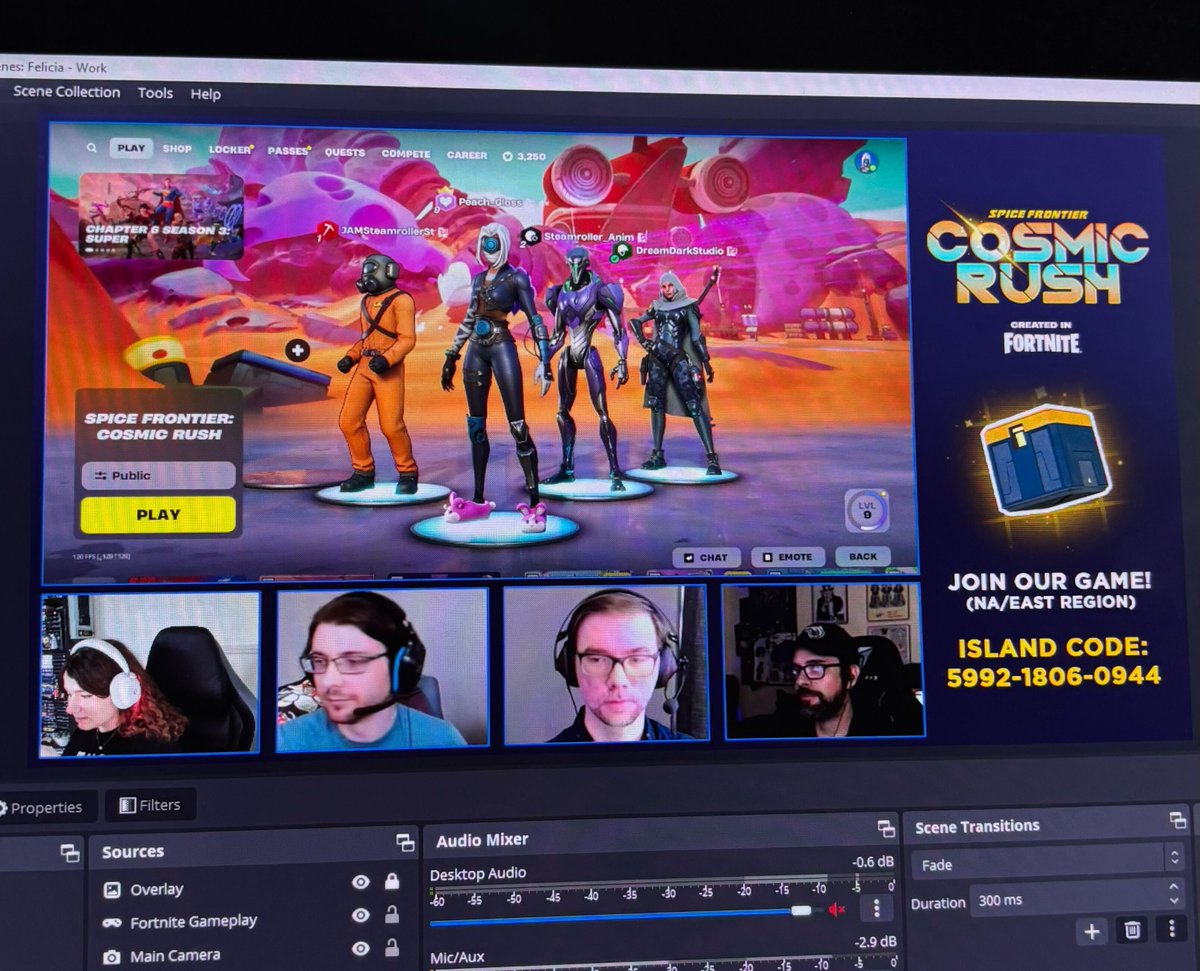Click the LVL 9 level badge
The width and height of the screenshot is (1200, 971).
866,510
